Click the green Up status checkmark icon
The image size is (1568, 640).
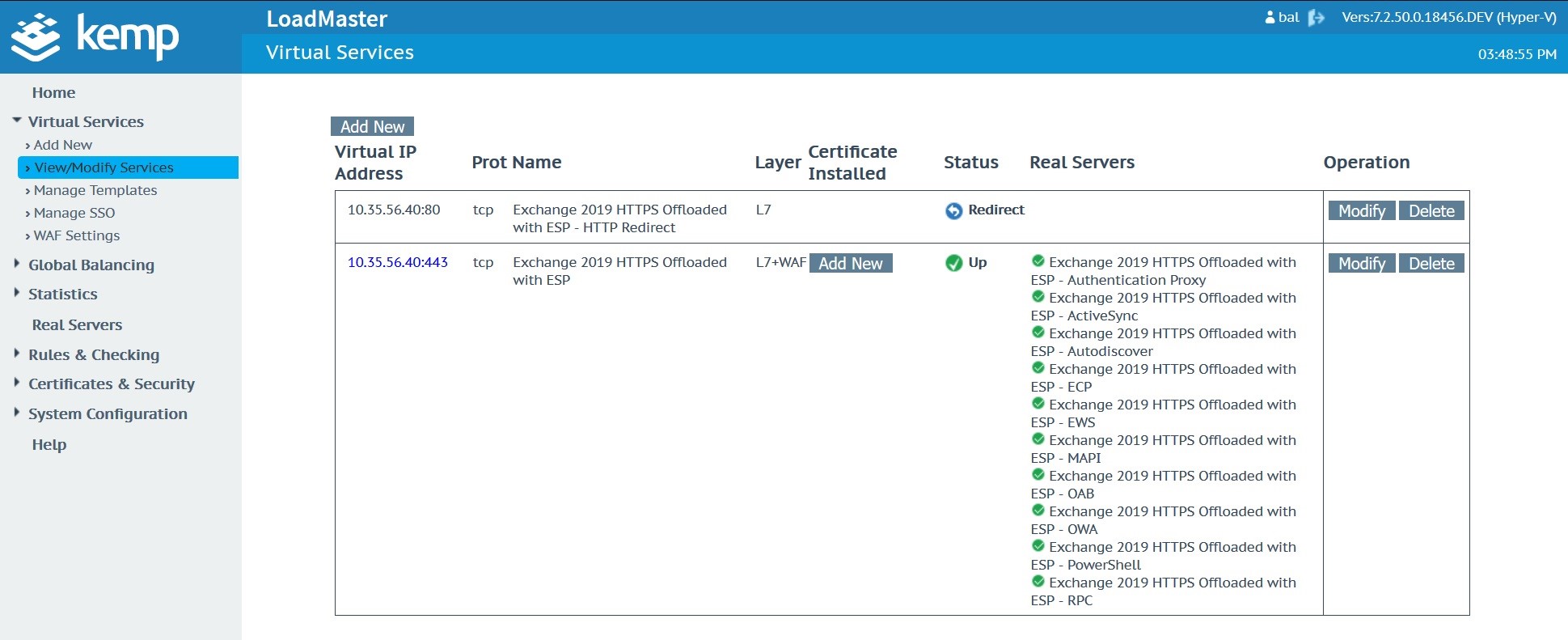[954, 263]
